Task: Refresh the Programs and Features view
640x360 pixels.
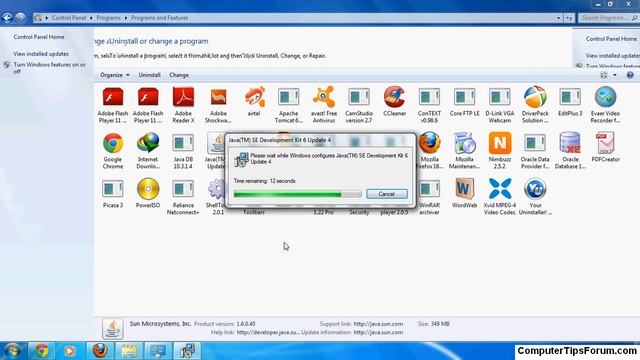Action: 569,18
